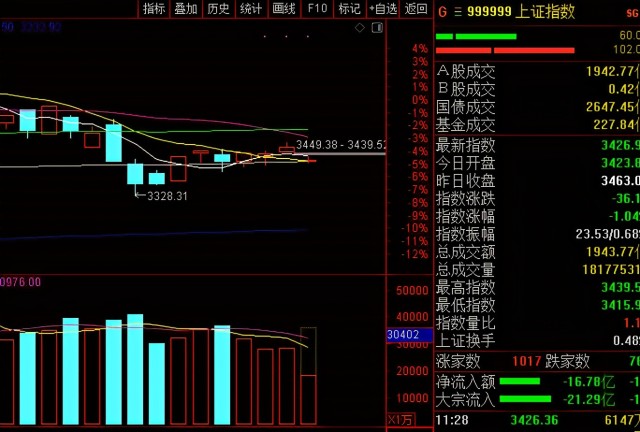Open the 统计 statistics option
This screenshot has width=640, height=432.
[251, 9]
